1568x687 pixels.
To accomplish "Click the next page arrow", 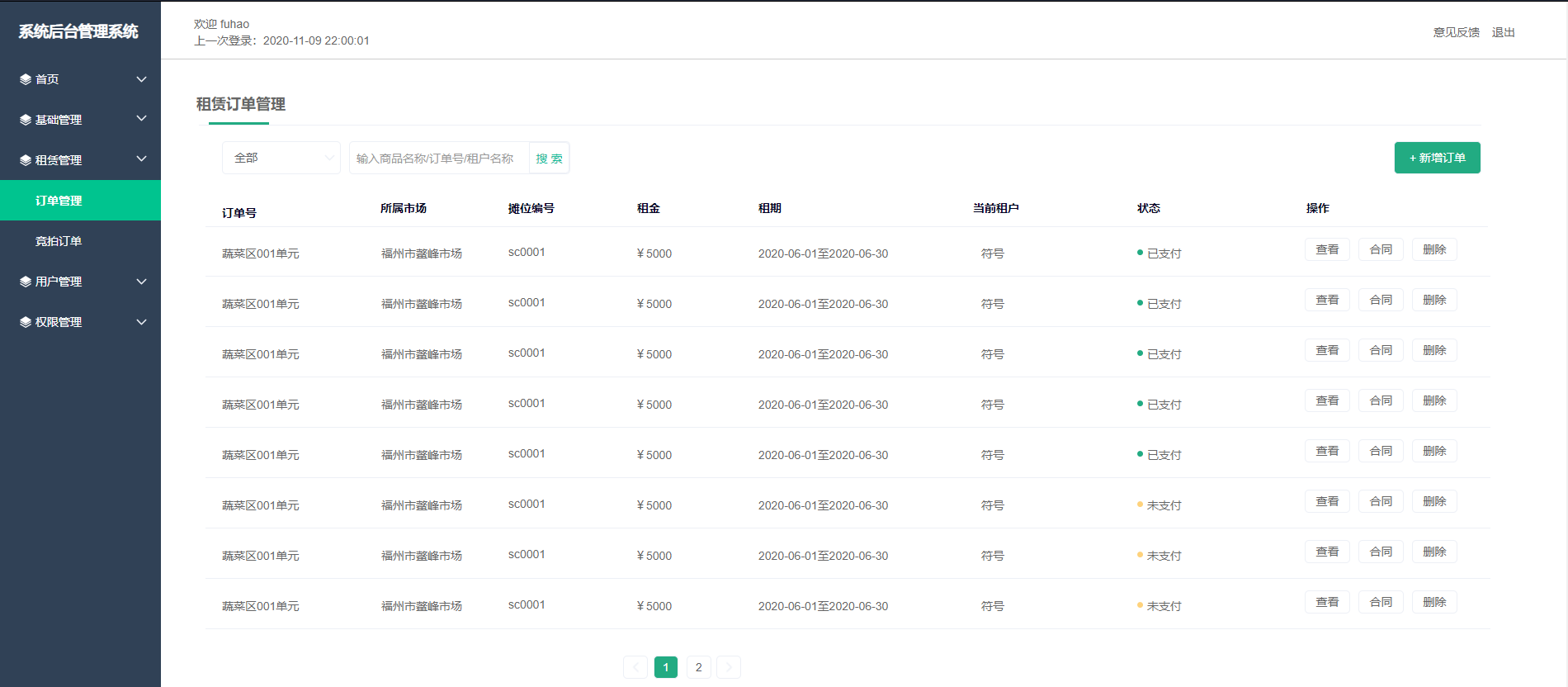I will tap(729, 667).
